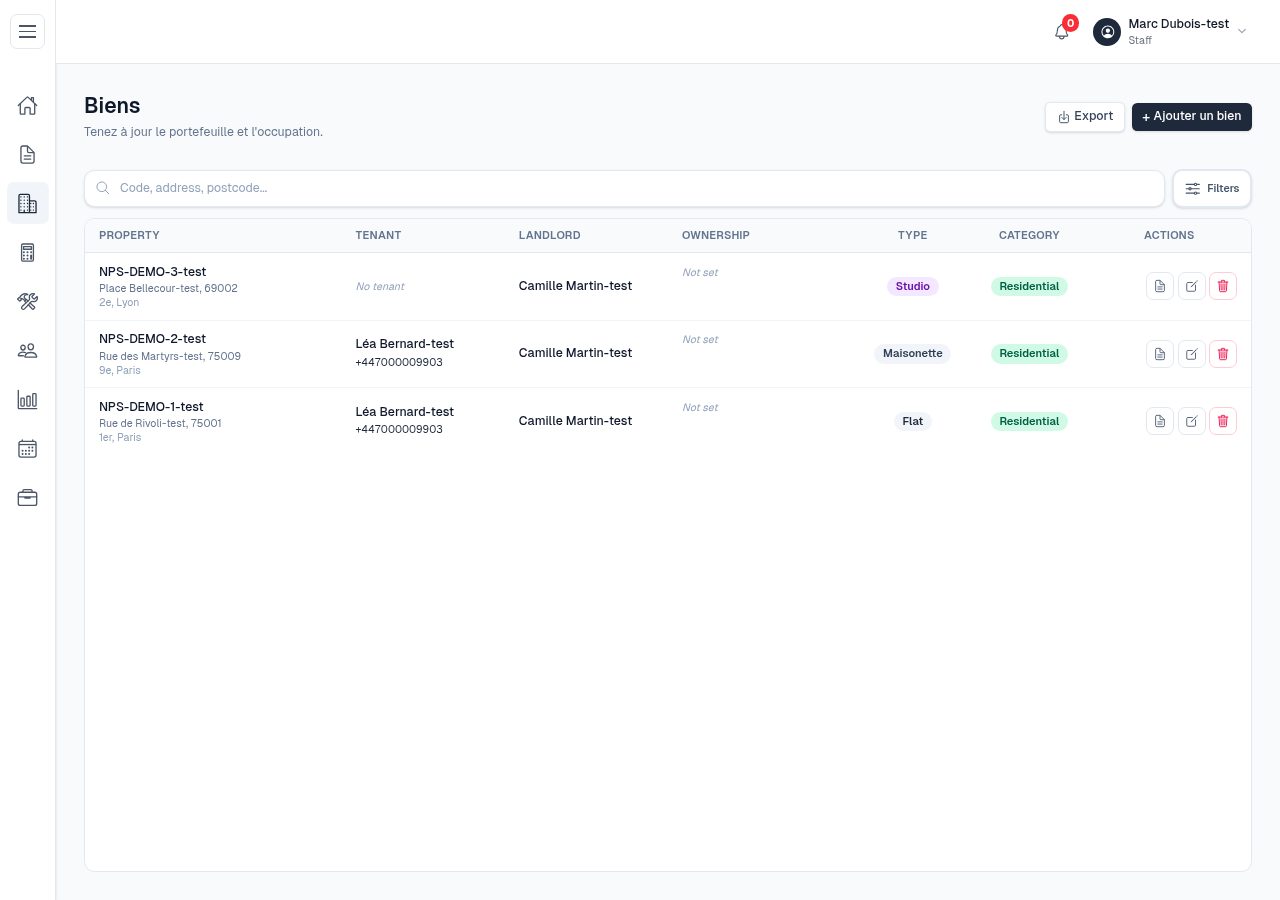Open property NPS-DEMO-2-test

tap(153, 339)
